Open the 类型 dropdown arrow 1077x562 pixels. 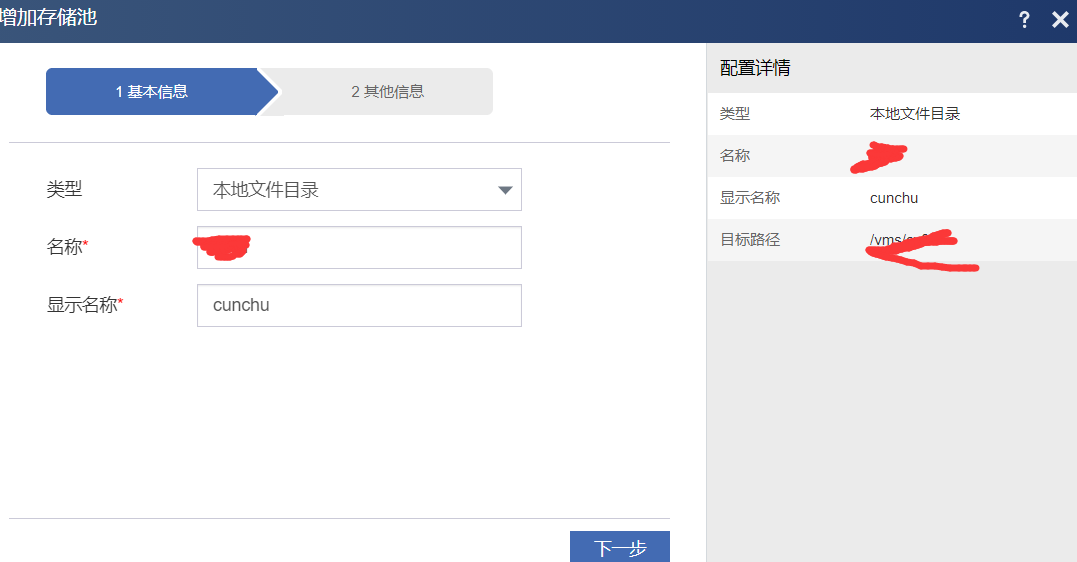(505, 190)
